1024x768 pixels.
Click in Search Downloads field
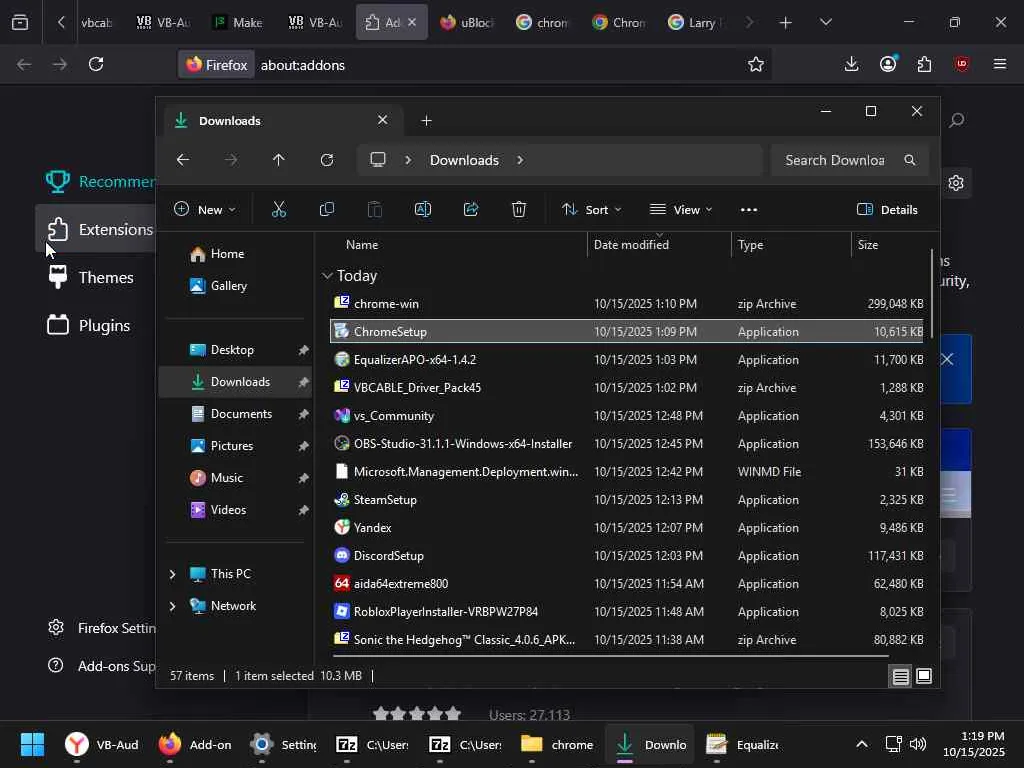[837, 160]
